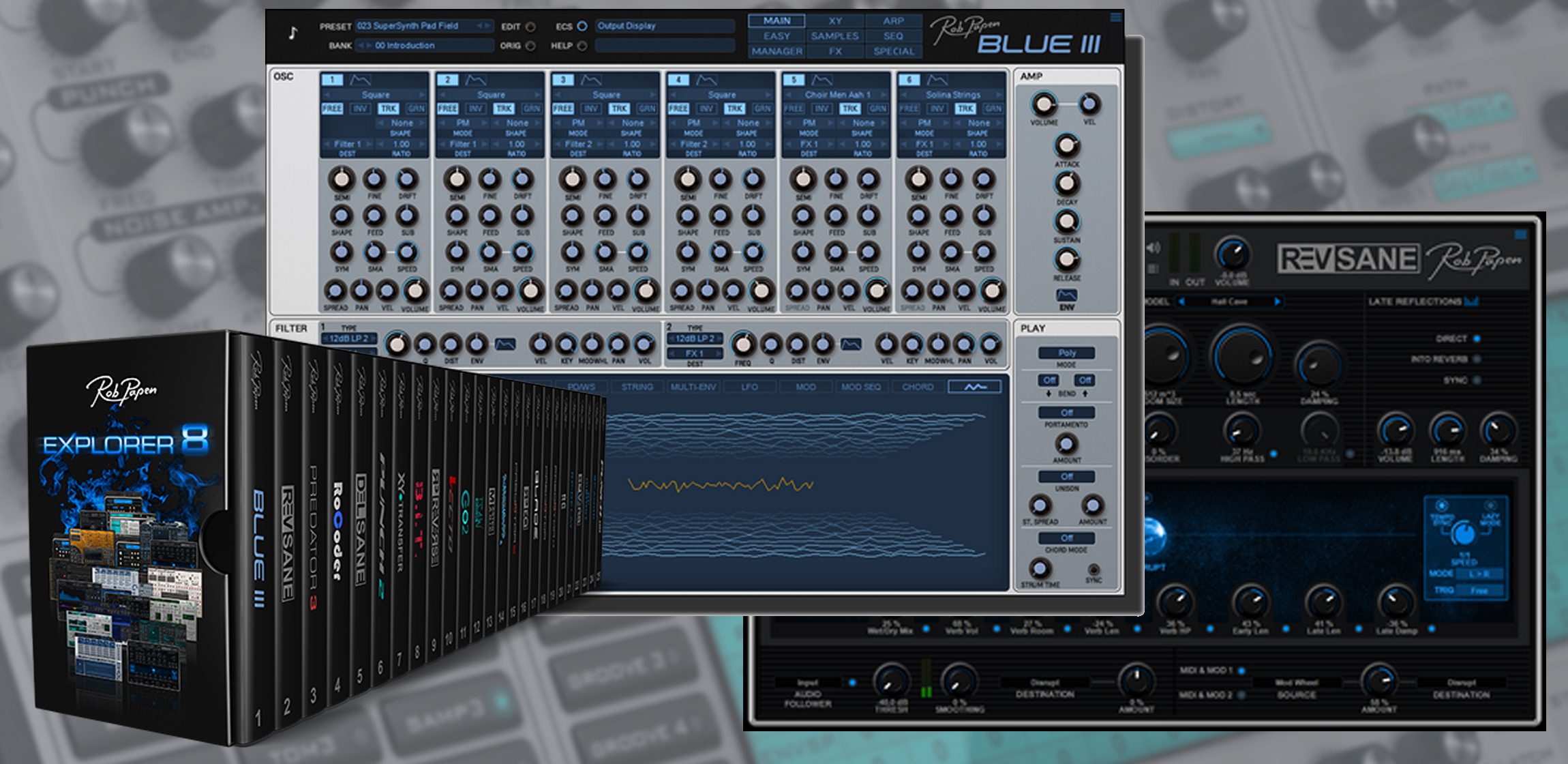Click Filter 2 envelope shape icon
1568x764 pixels.
point(851,344)
